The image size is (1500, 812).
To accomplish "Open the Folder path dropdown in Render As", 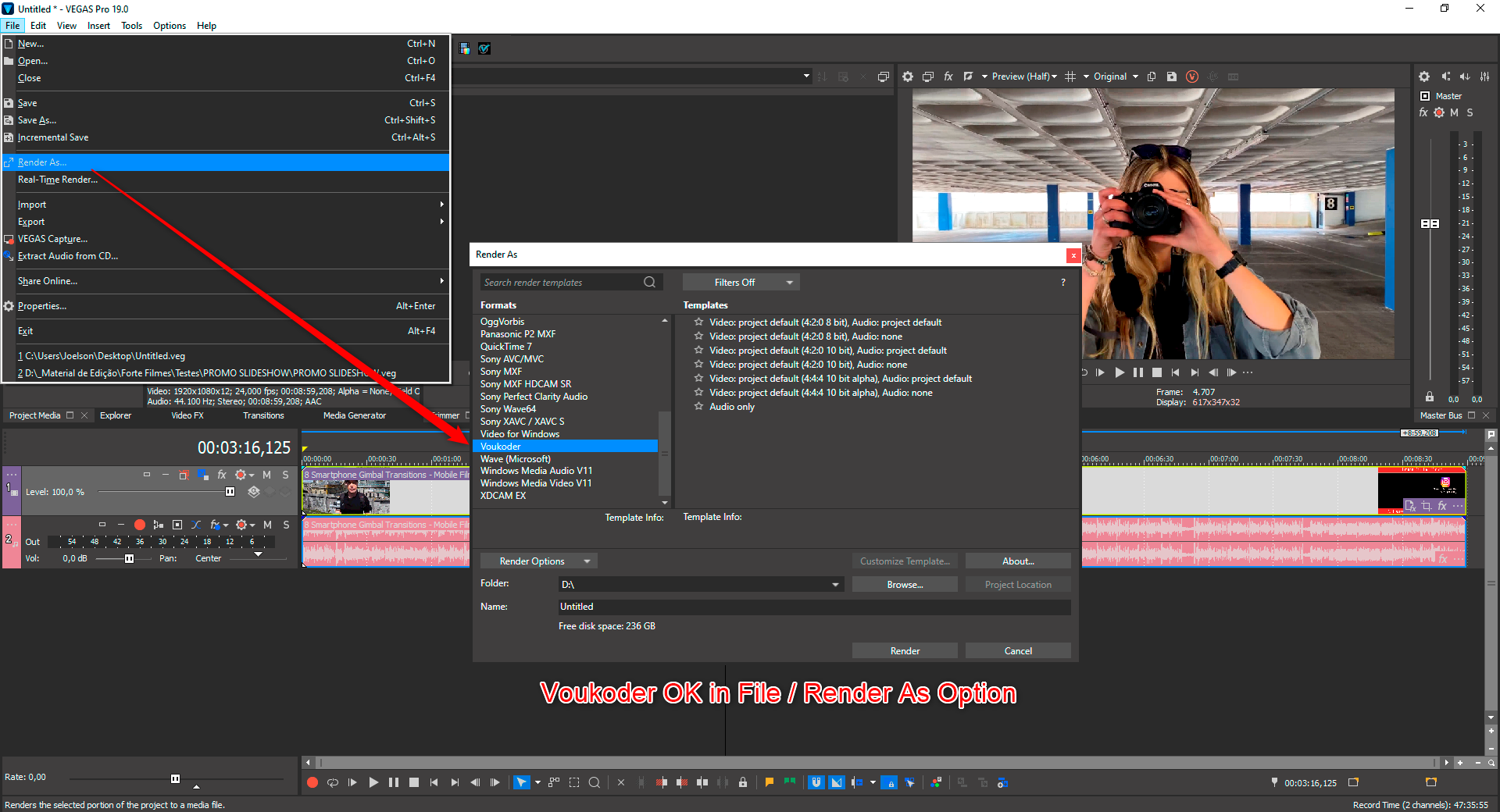I will [835, 585].
